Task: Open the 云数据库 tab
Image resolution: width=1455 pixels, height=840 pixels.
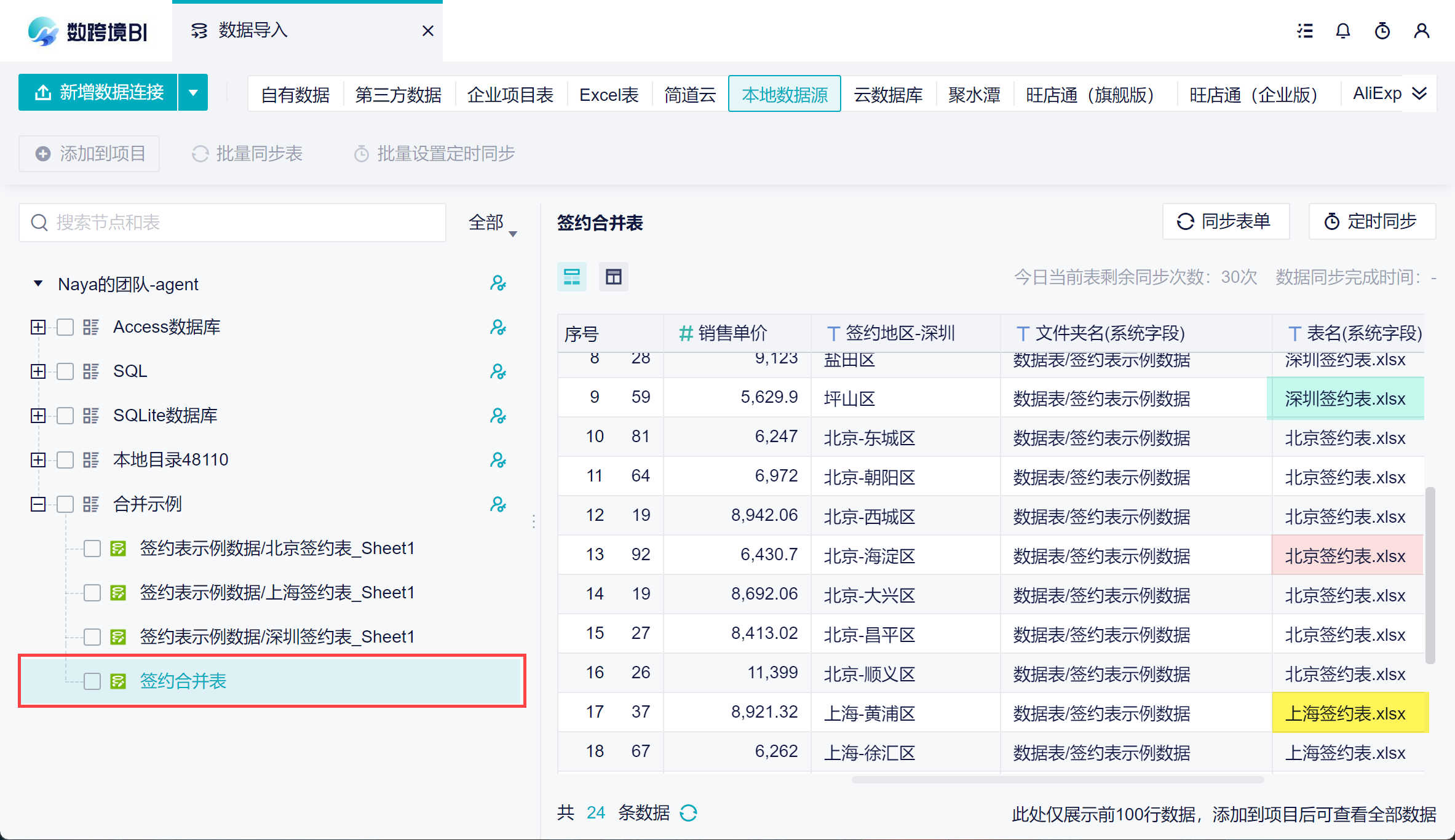Action: 888,95
